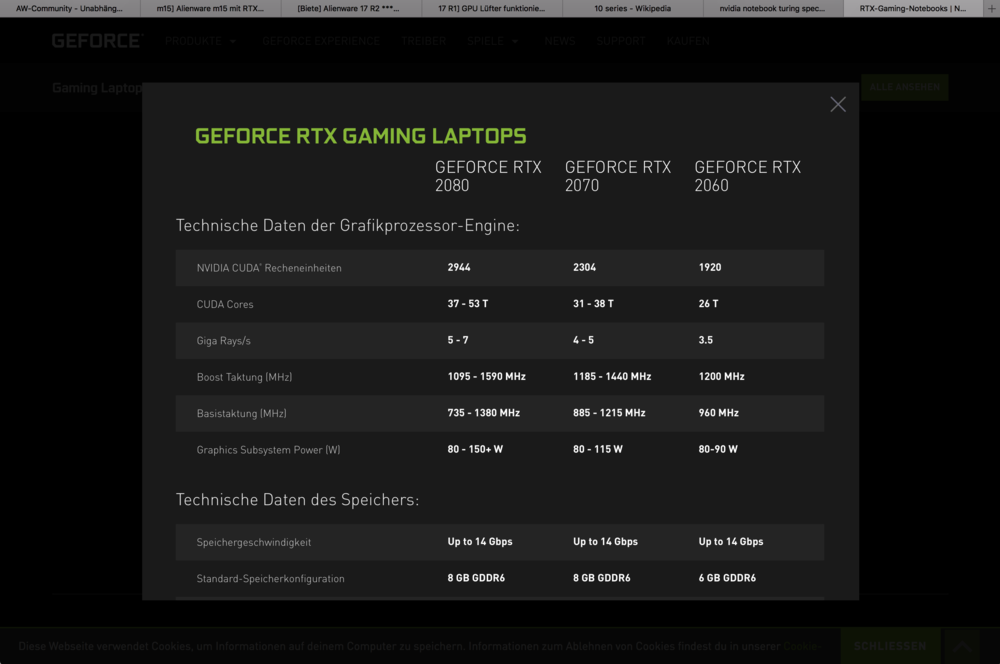Close the GeForce RTX Gaming Laptops popup
The height and width of the screenshot is (664, 1000).
838,104
